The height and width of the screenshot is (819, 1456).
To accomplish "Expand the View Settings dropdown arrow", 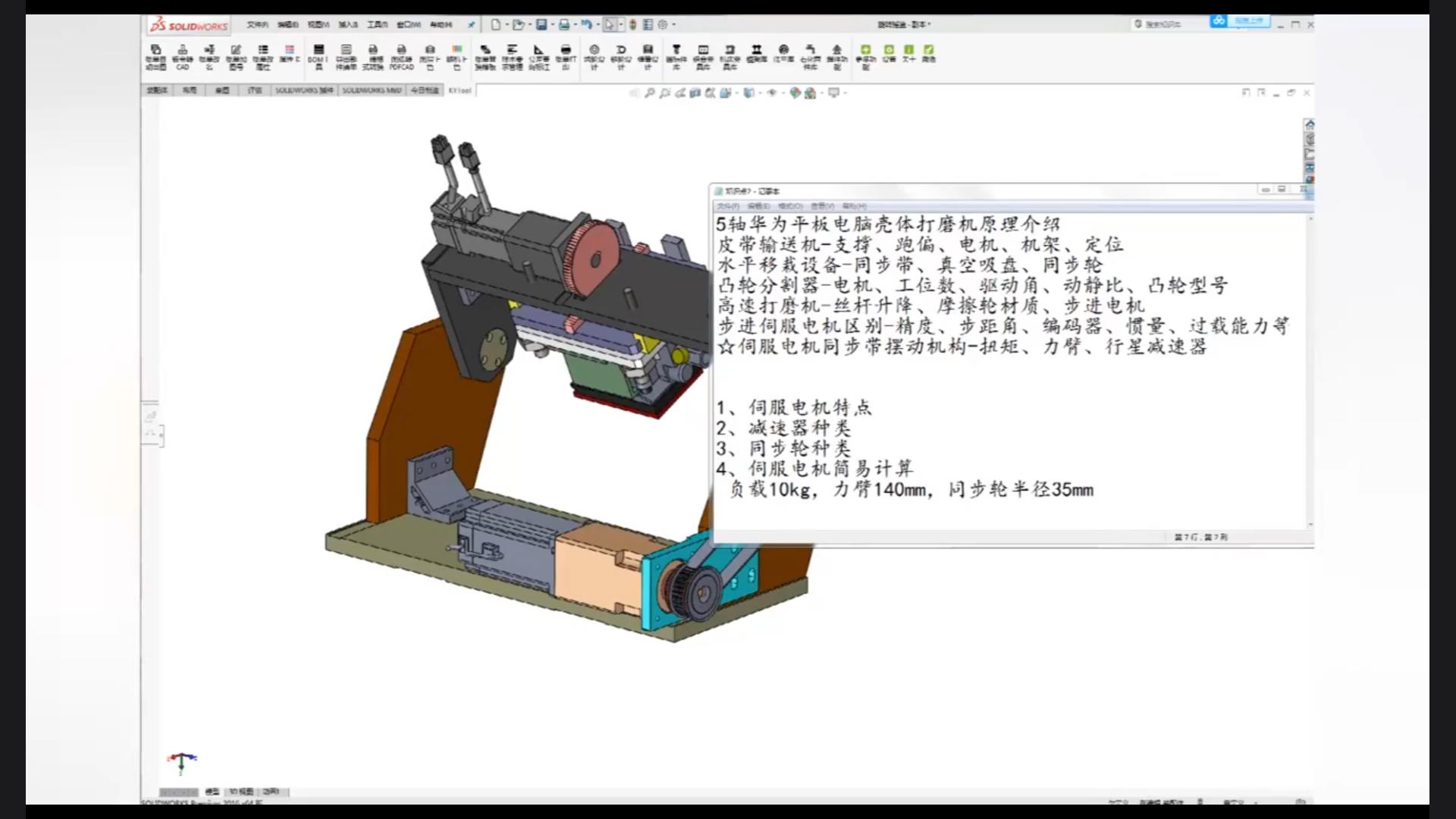I will tap(844, 93).
